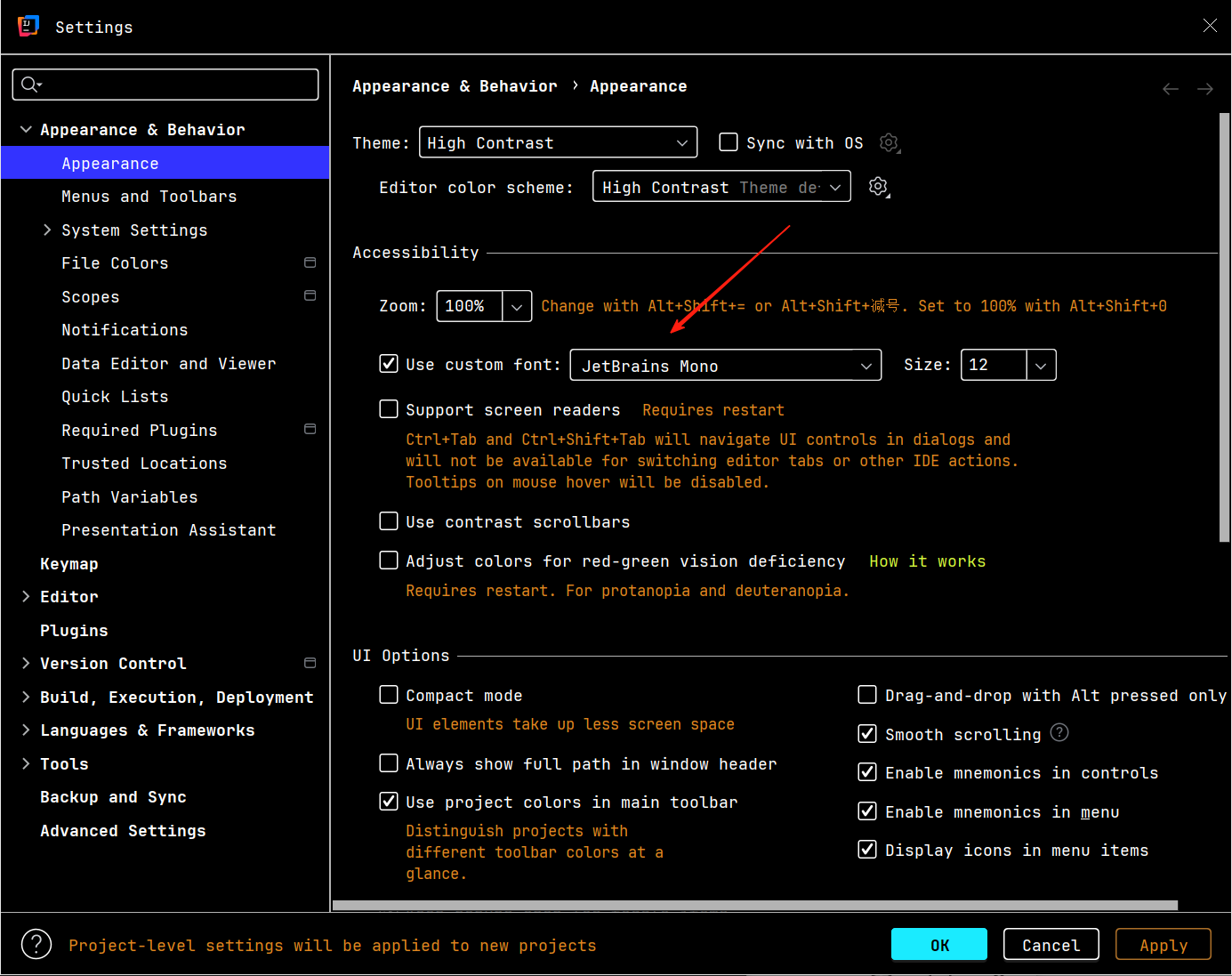
Task: Open the help question mark at bottom left
Action: click(x=36, y=944)
